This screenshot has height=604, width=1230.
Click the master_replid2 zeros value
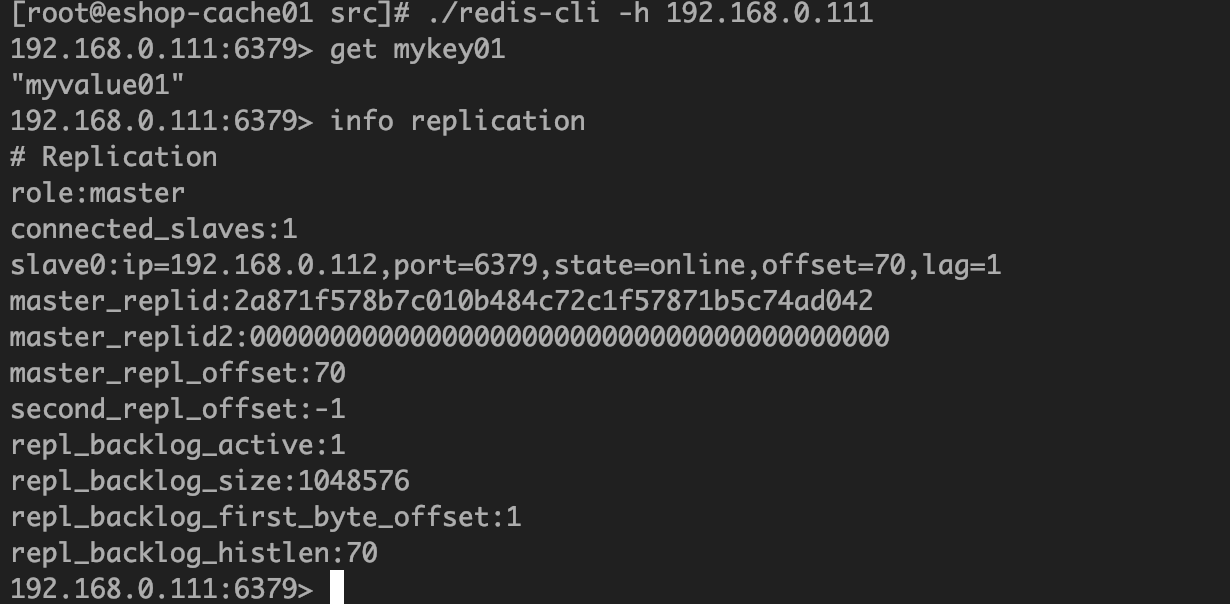coord(570,337)
